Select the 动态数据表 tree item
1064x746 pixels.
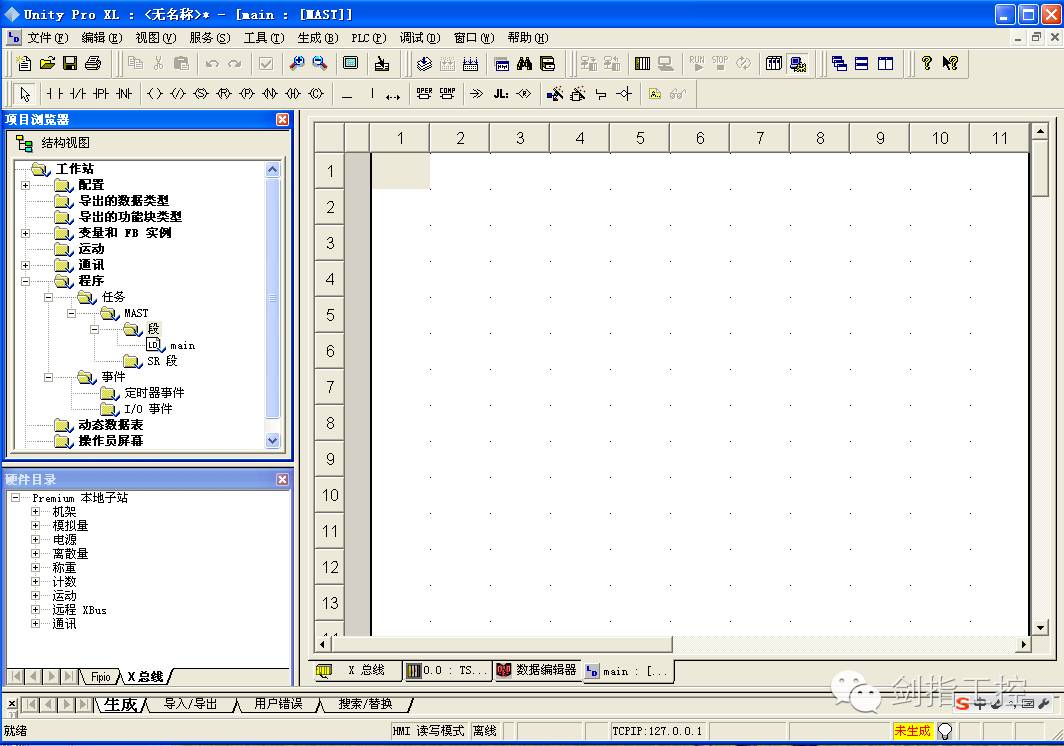110,425
